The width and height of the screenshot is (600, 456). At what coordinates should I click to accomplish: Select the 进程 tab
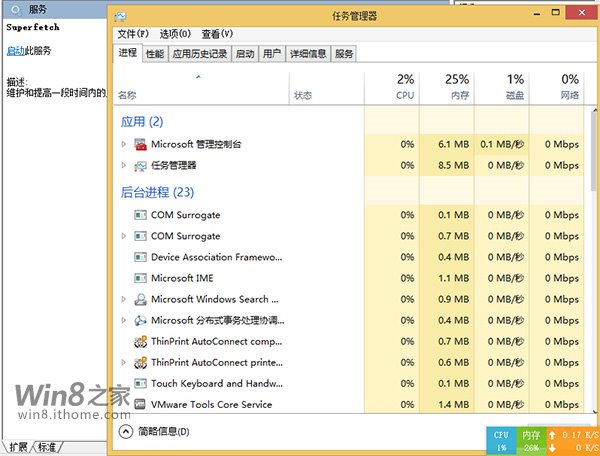pyautogui.click(x=128, y=53)
